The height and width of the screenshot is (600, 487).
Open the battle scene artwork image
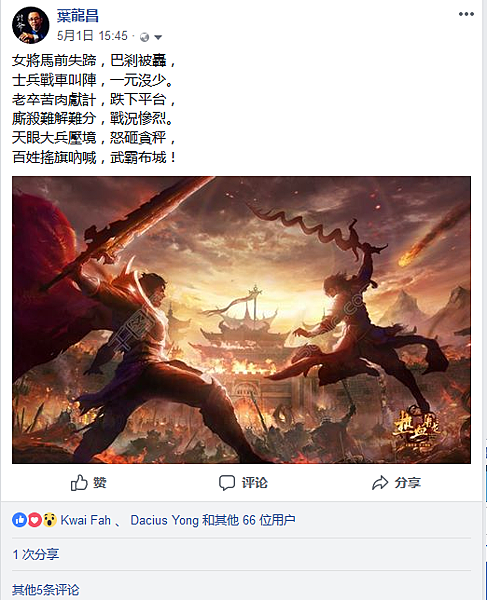[x=241, y=320]
